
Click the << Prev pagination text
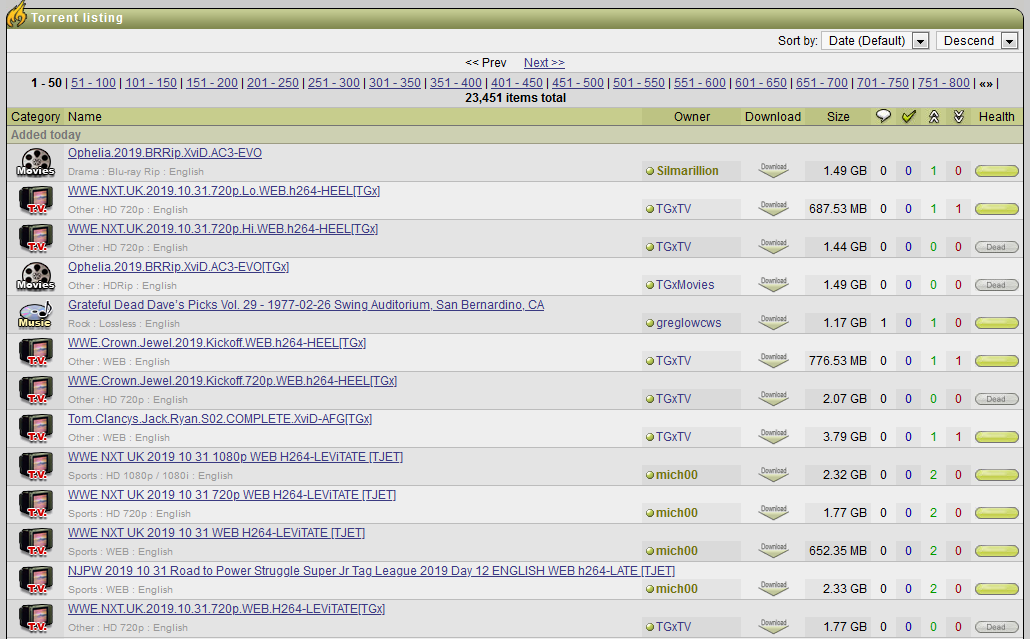[x=485, y=63]
